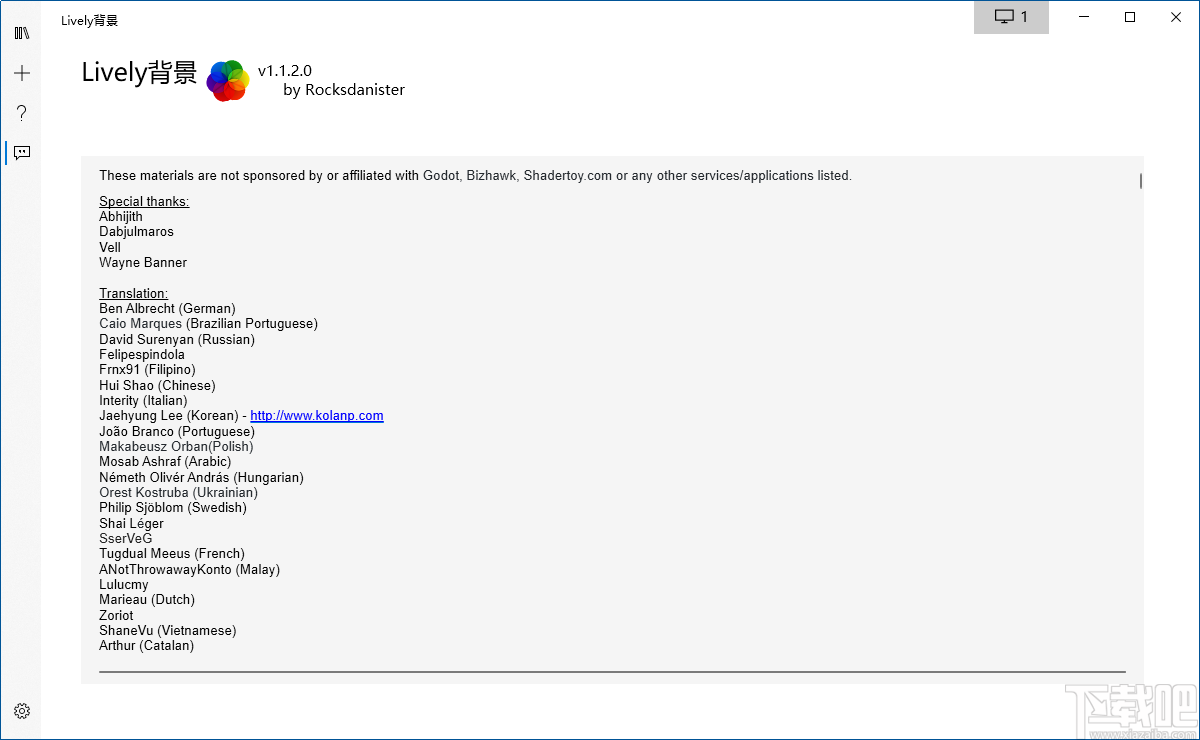1200x740 pixels.
Task: Minimize the Lively window
Action: click(x=1084, y=17)
